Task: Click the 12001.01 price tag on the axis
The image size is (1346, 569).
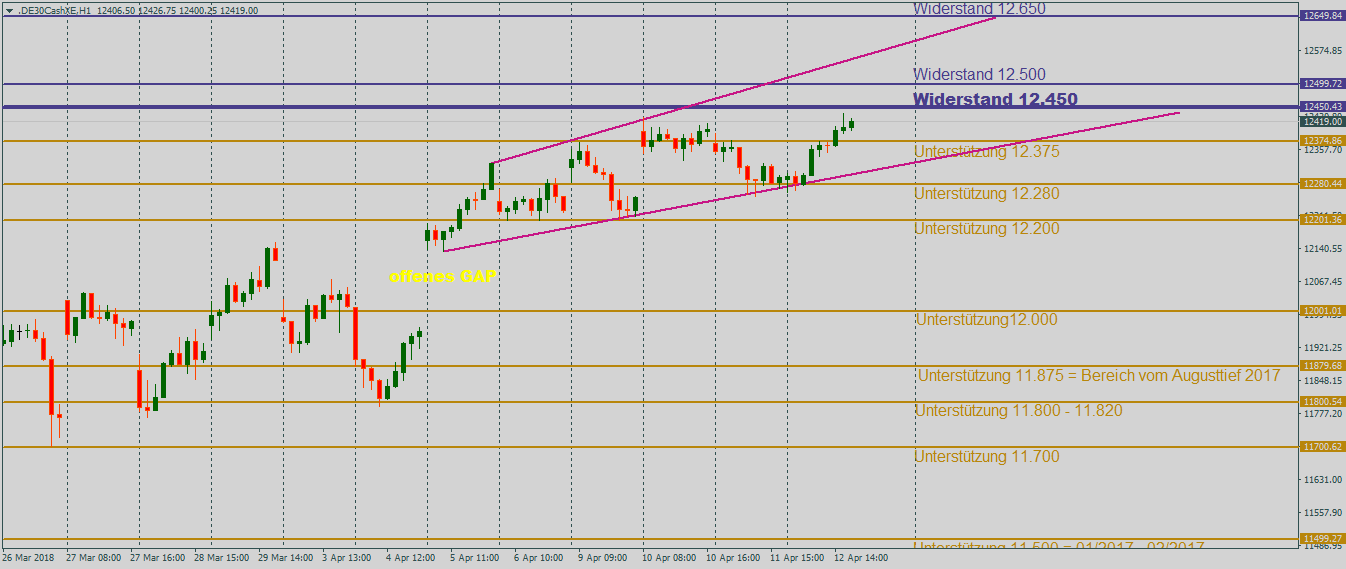Action: 1322,311
